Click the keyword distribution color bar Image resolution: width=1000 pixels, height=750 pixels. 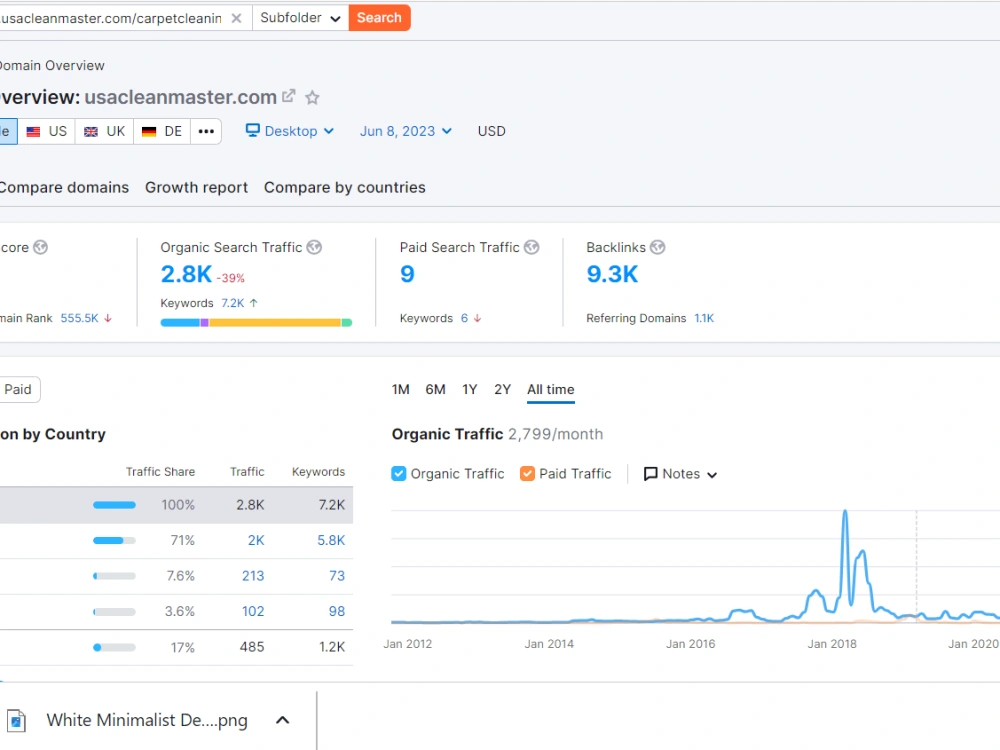[256, 323]
